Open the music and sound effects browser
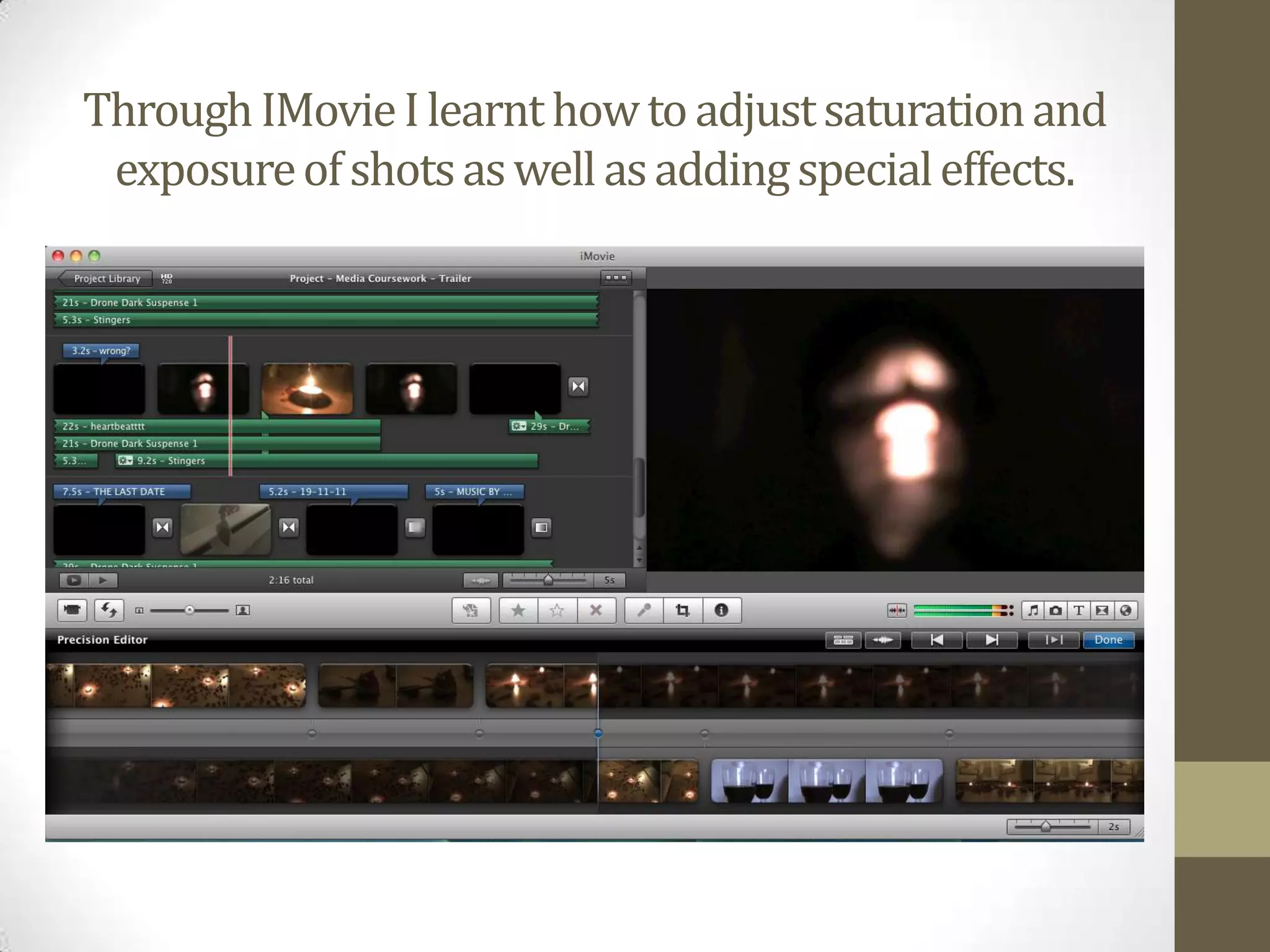1270x952 pixels. coord(1032,610)
